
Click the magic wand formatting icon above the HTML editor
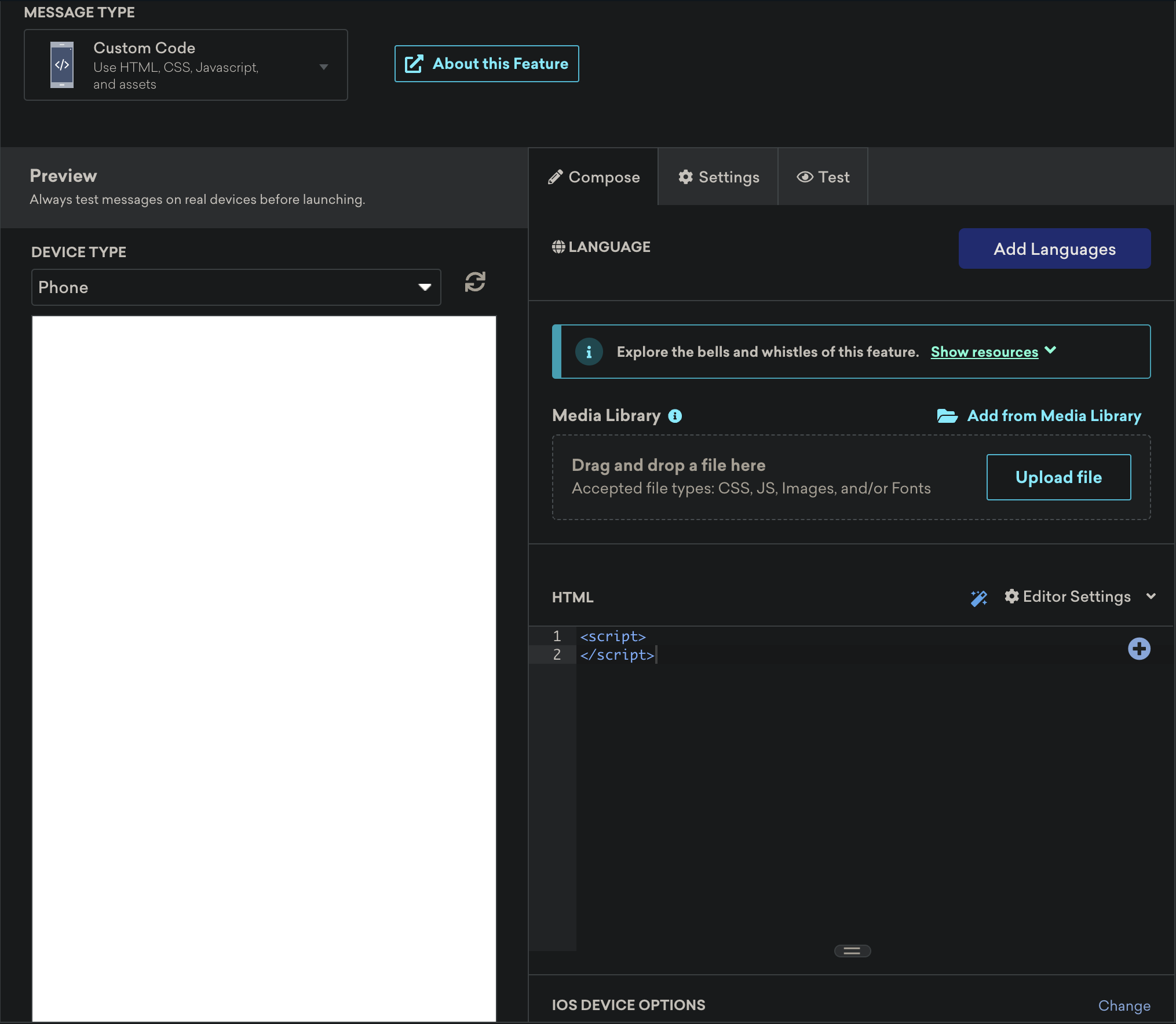click(978, 597)
